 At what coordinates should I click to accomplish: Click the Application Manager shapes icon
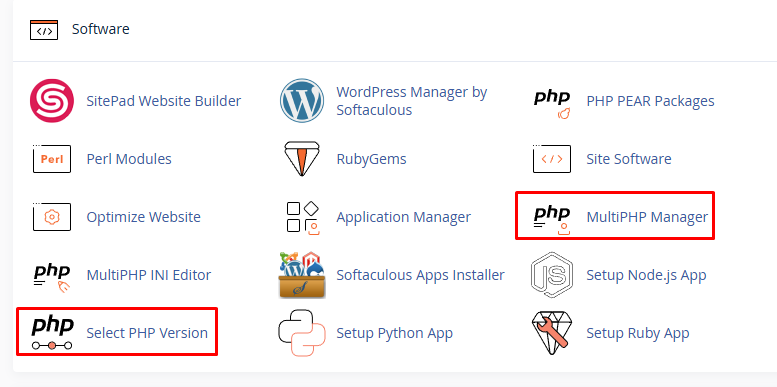pyautogui.click(x=302, y=217)
